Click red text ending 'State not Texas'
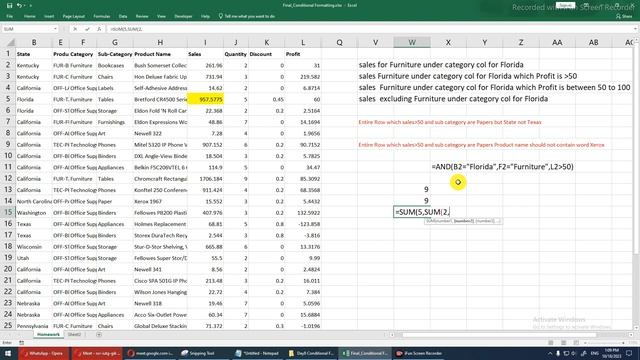 pyautogui.click(x=450, y=122)
